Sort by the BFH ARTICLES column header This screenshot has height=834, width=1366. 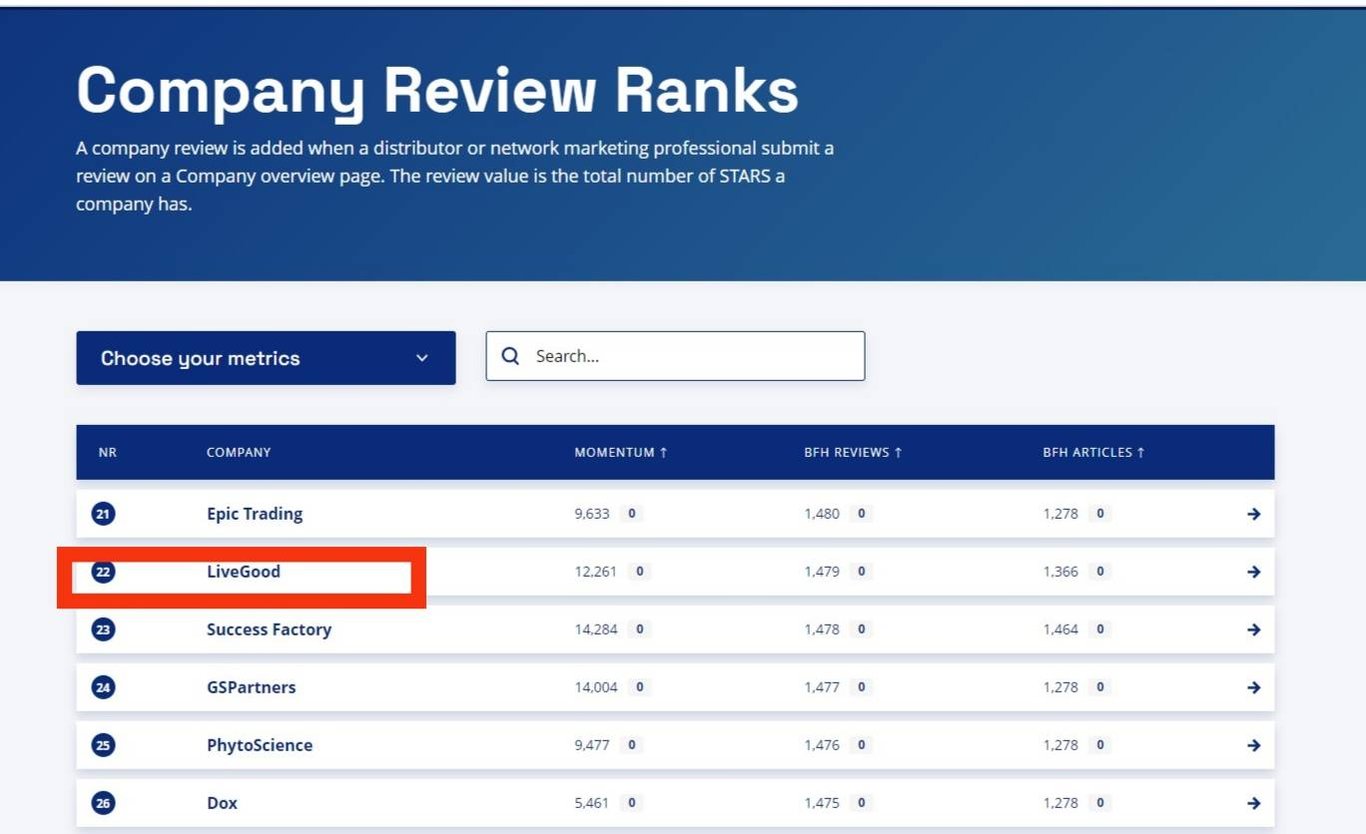[1094, 452]
